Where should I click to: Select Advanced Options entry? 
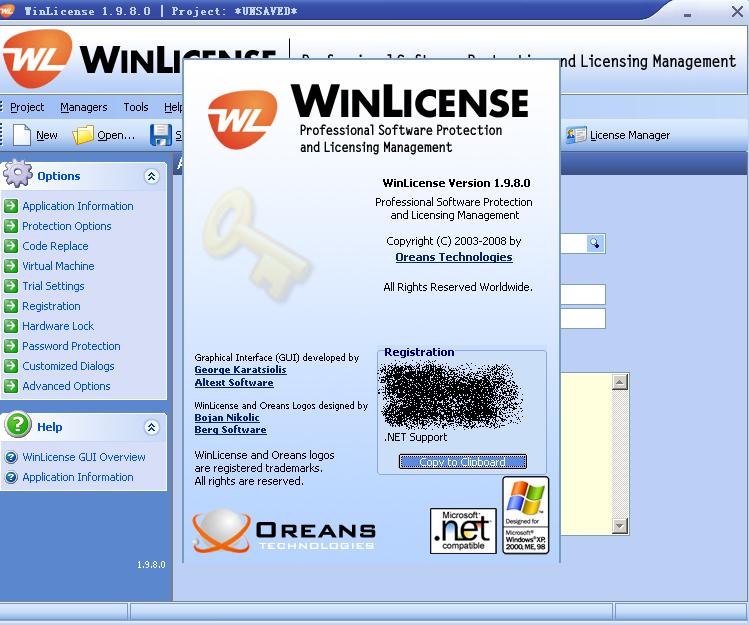coord(66,386)
